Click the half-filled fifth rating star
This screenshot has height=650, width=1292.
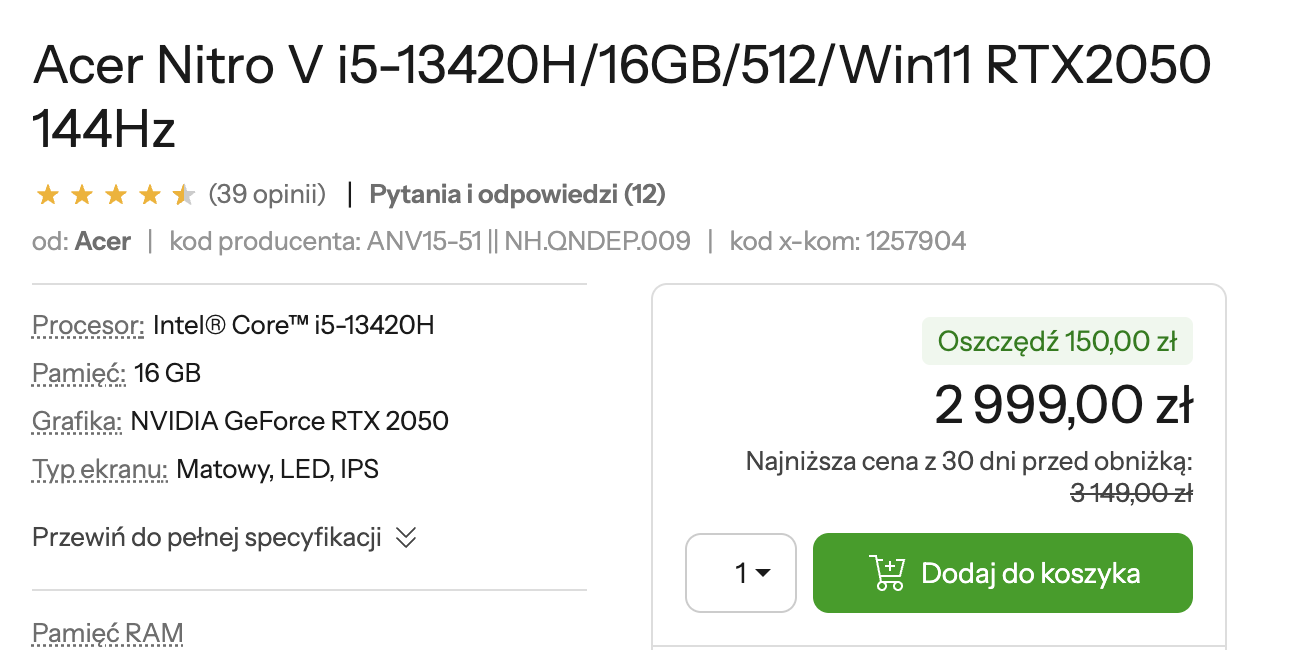click(183, 194)
